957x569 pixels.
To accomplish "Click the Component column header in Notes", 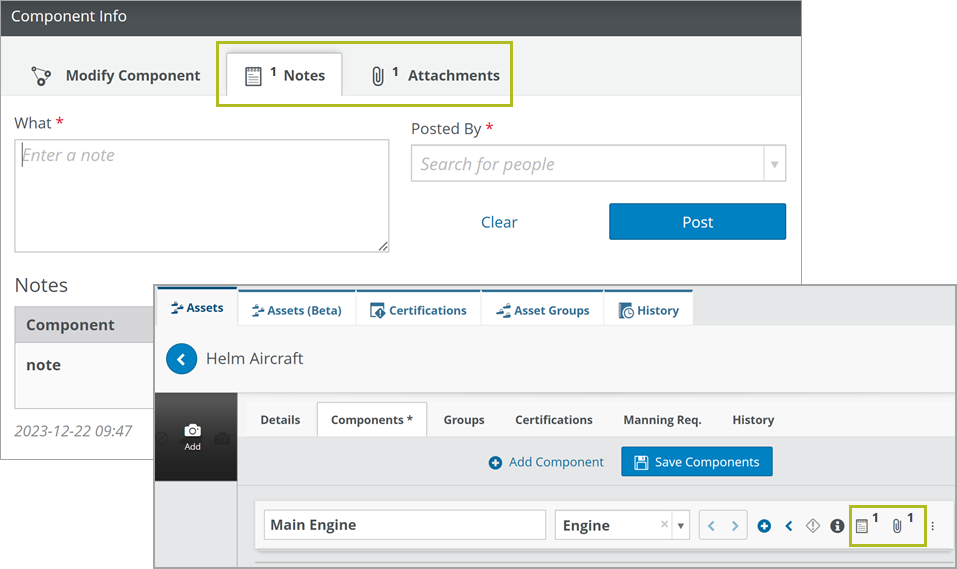I will pos(70,325).
